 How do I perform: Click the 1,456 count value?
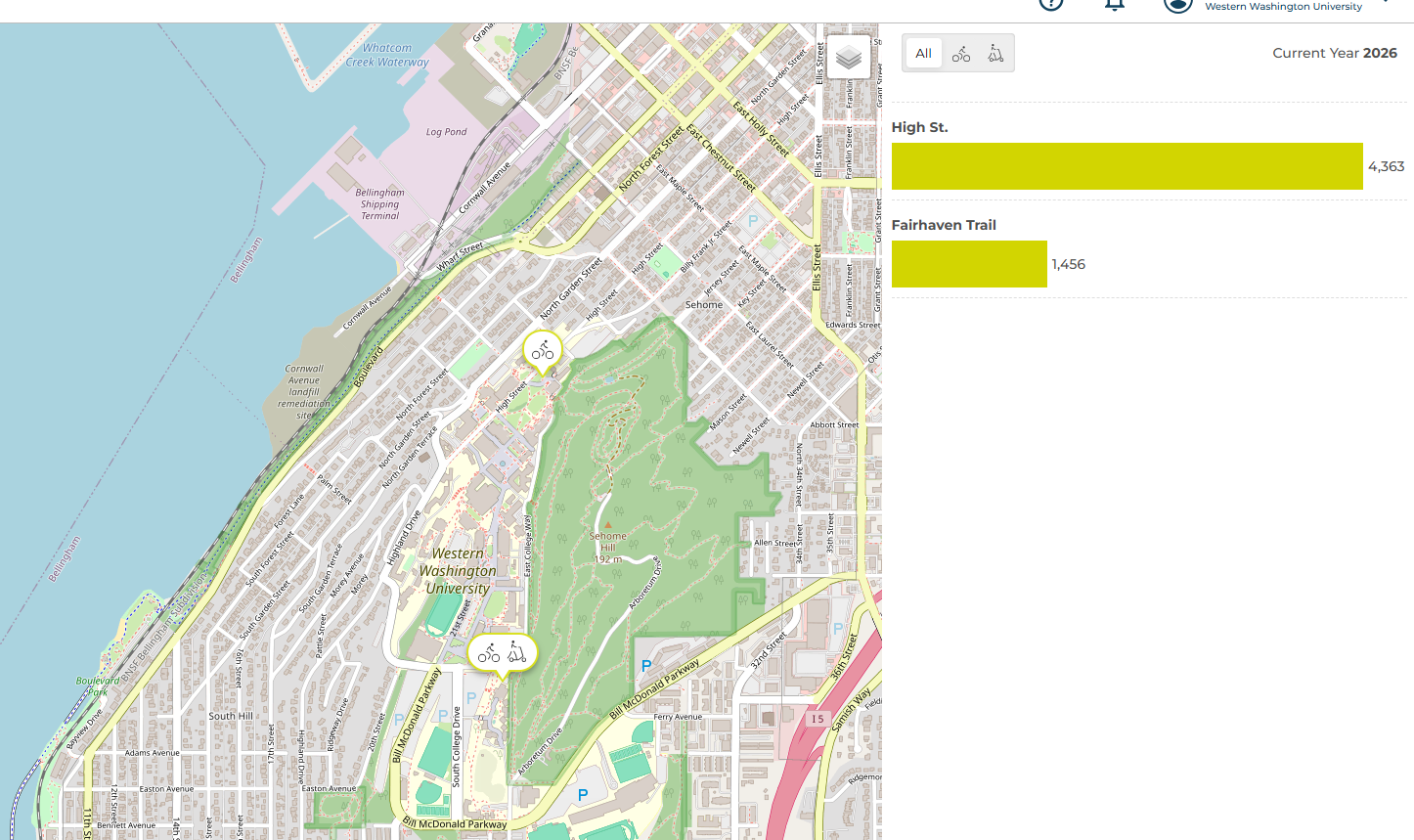[1068, 264]
